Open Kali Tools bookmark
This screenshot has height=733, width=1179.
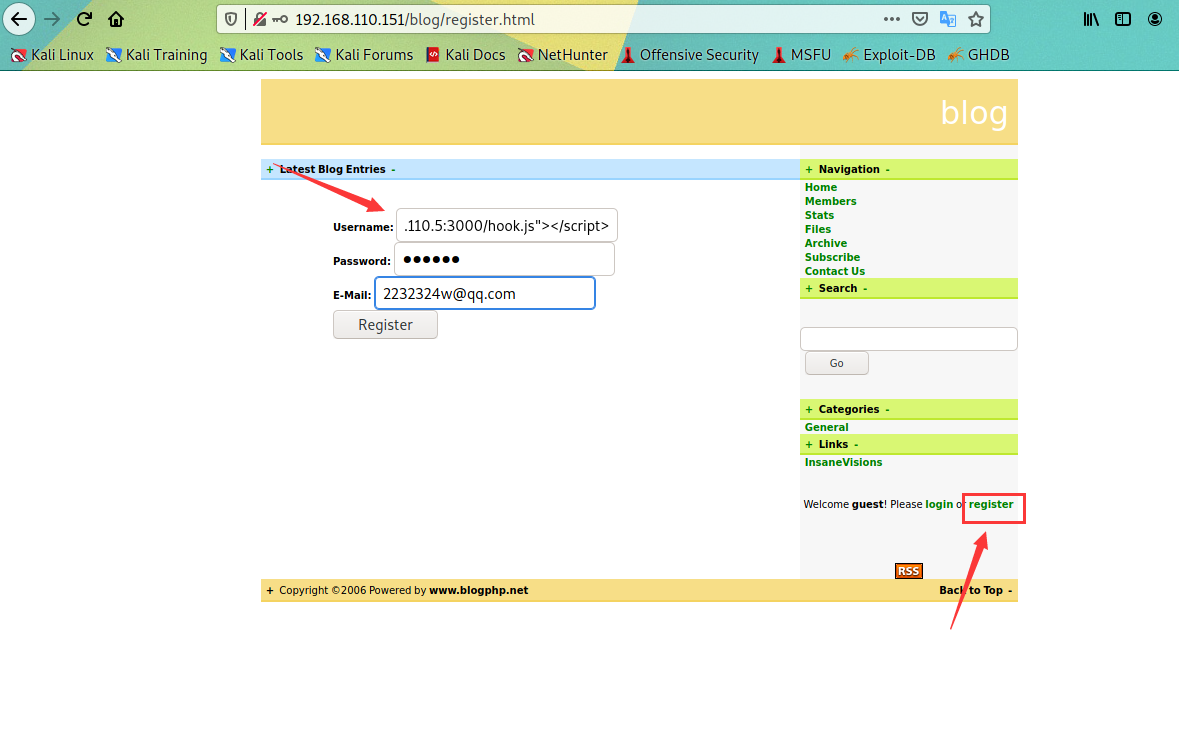(261, 55)
